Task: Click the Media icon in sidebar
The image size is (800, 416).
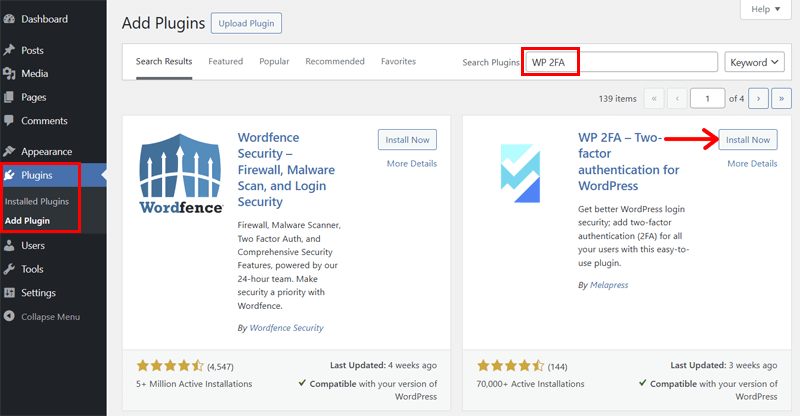Action: [9, 74]
